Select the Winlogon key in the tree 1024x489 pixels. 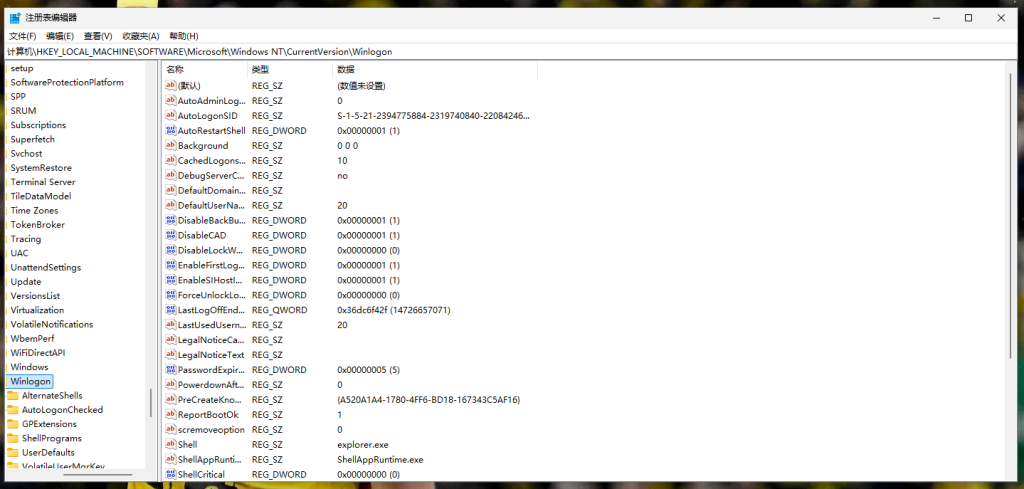pos(30,381)
